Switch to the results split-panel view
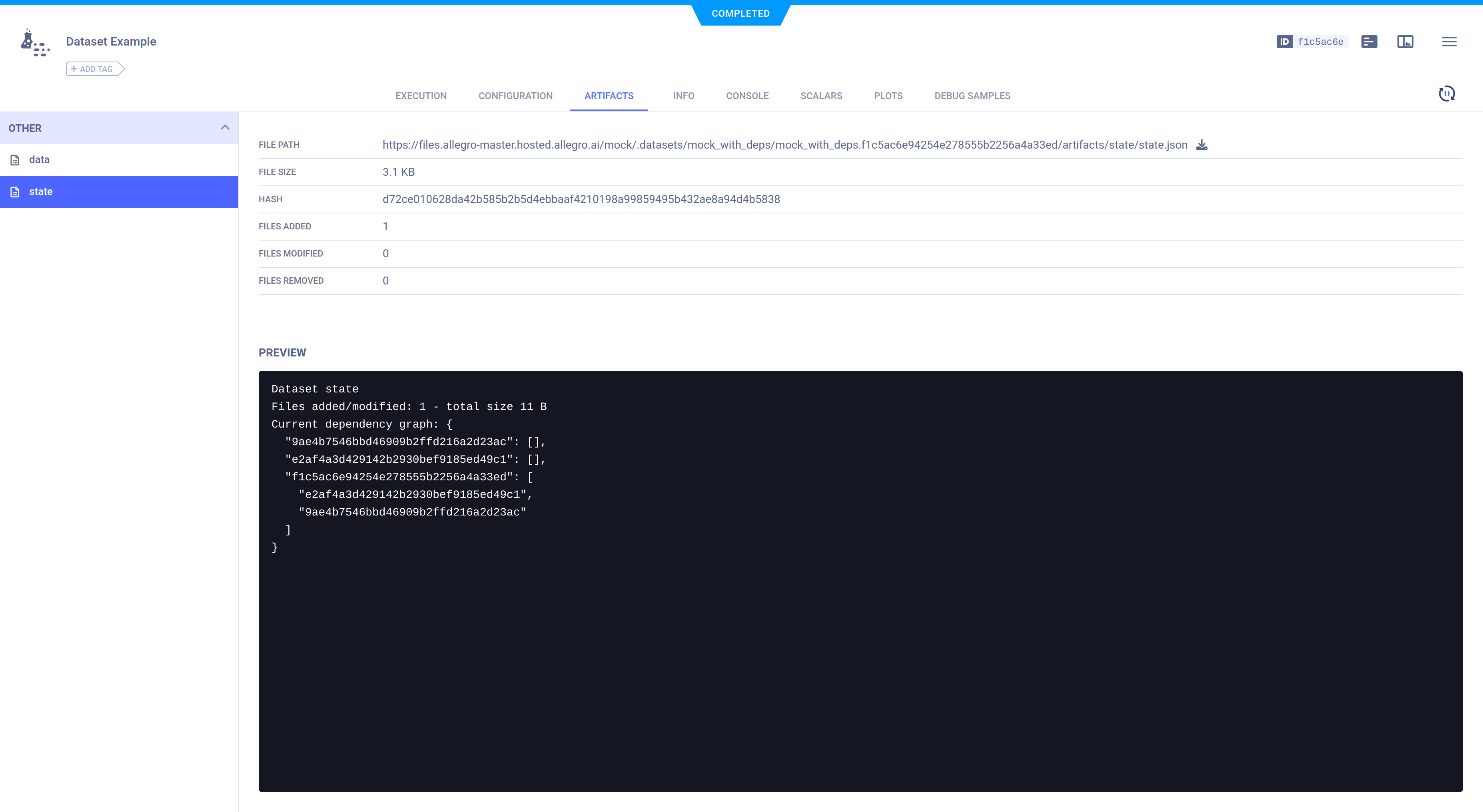 tap(1405, 41)
